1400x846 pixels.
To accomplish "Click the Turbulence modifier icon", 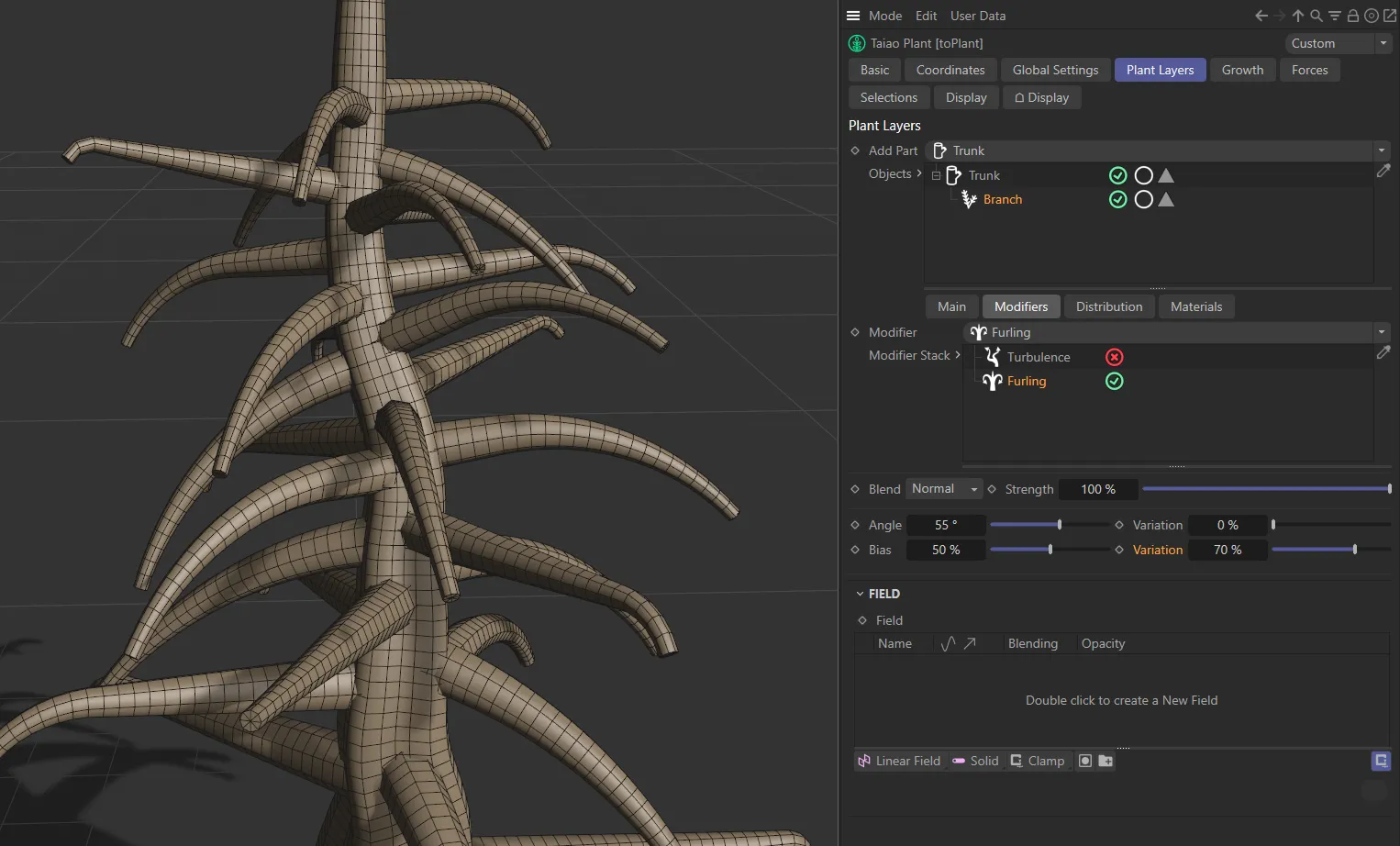I will tap(993, 357).
